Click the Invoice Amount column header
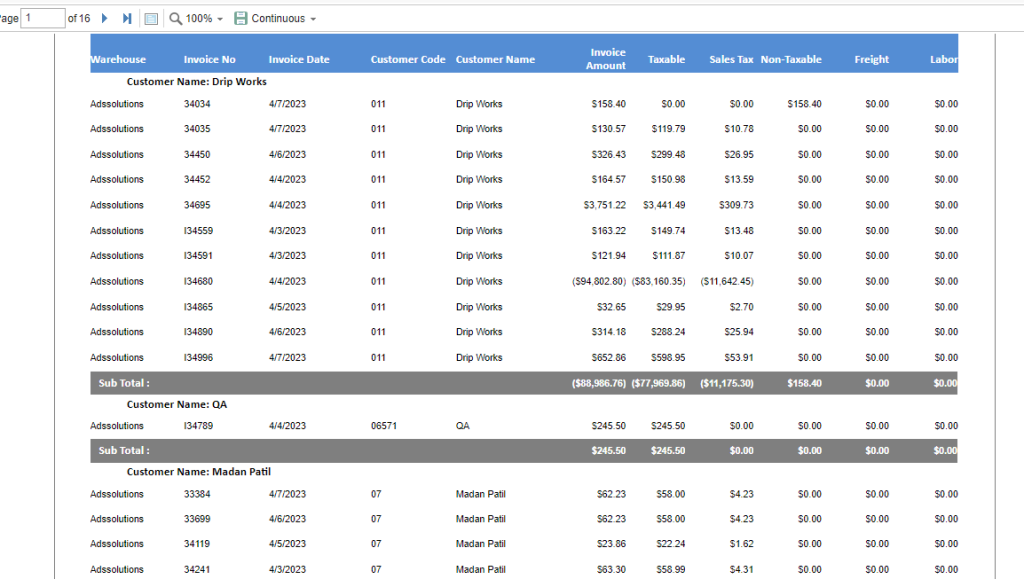The width and height of the screenshot is (1024, 587). pos(606,59)
